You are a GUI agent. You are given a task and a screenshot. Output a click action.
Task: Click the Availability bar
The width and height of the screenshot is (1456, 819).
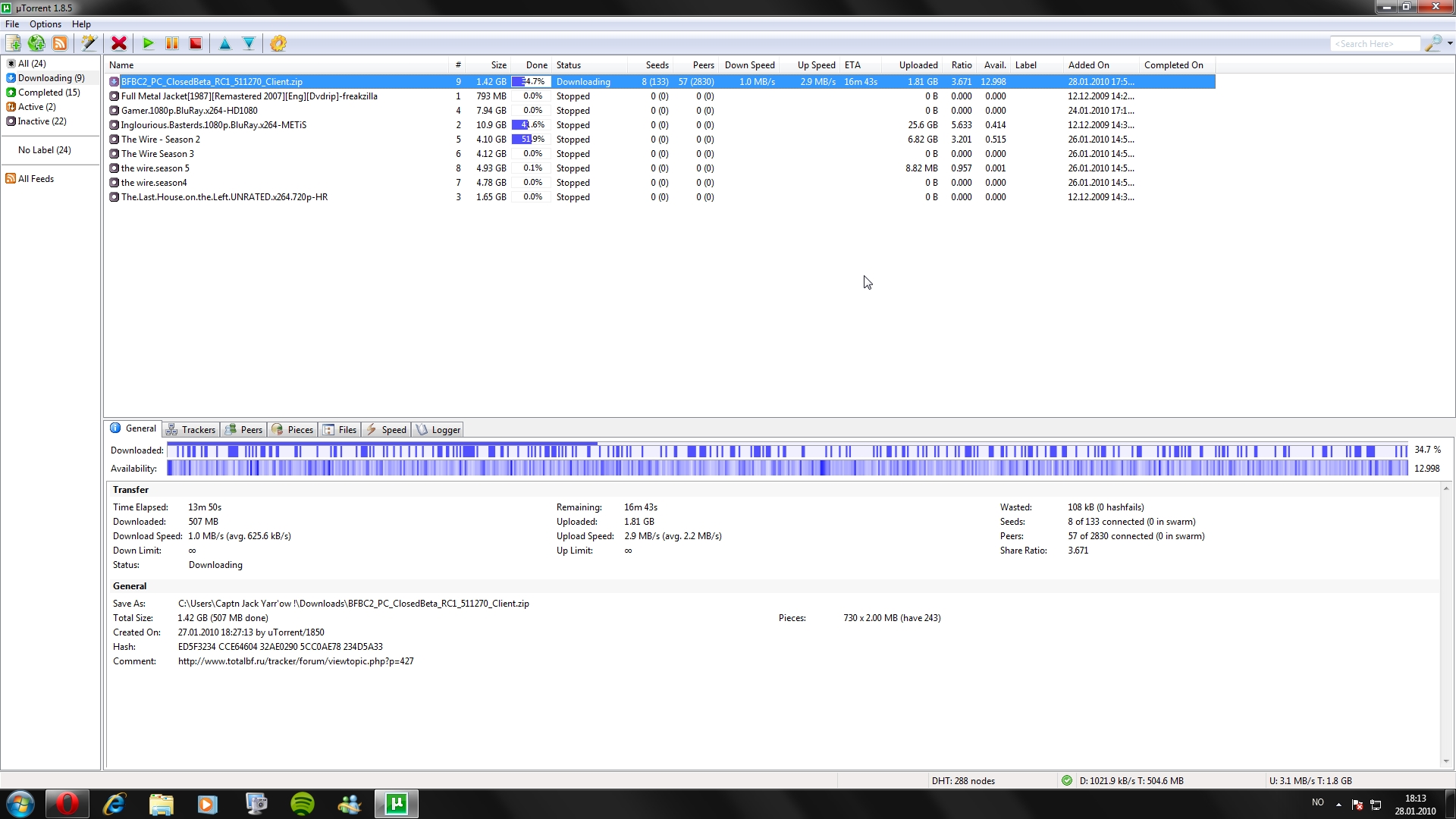point(787,469)
